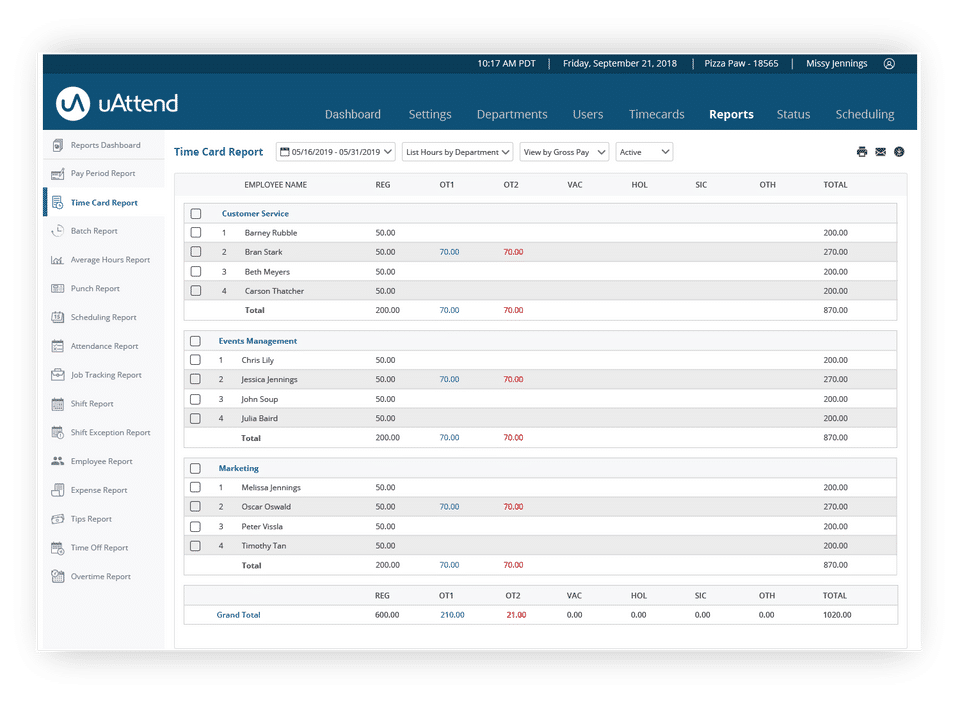Select all Marketing employees checkbox

[195, 468]
